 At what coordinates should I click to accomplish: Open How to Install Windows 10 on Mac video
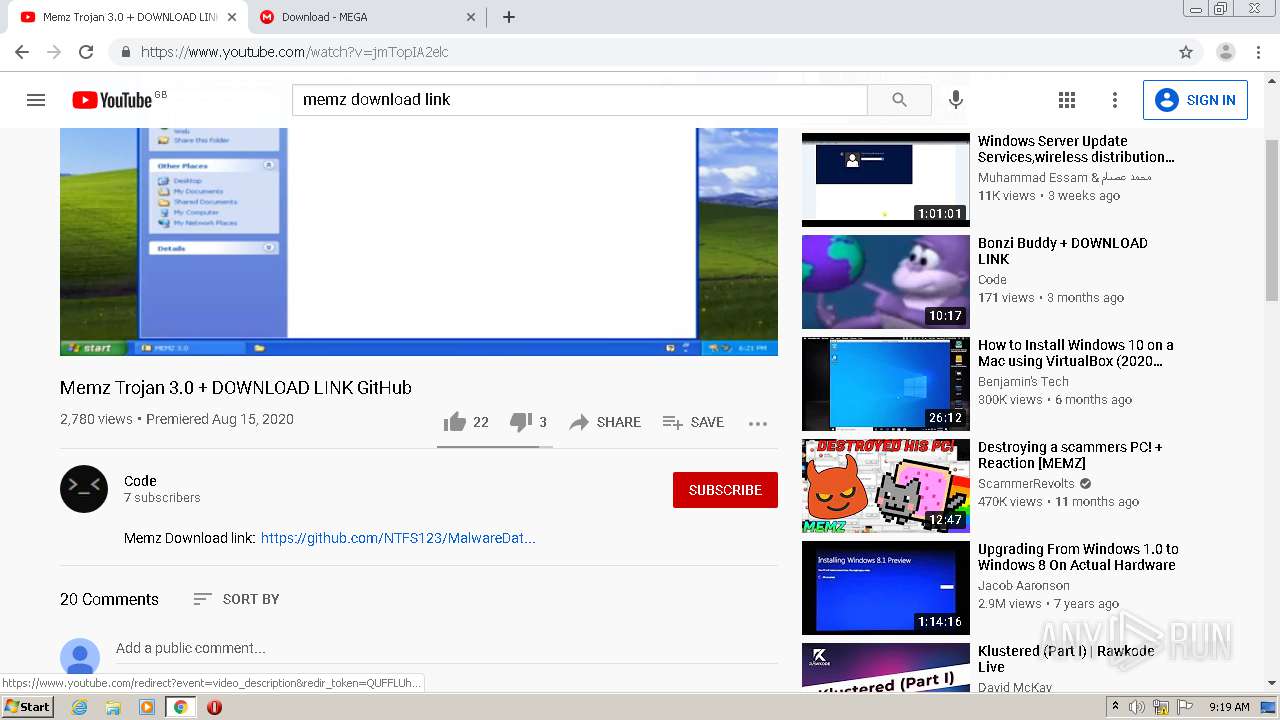click(1076, 353)
